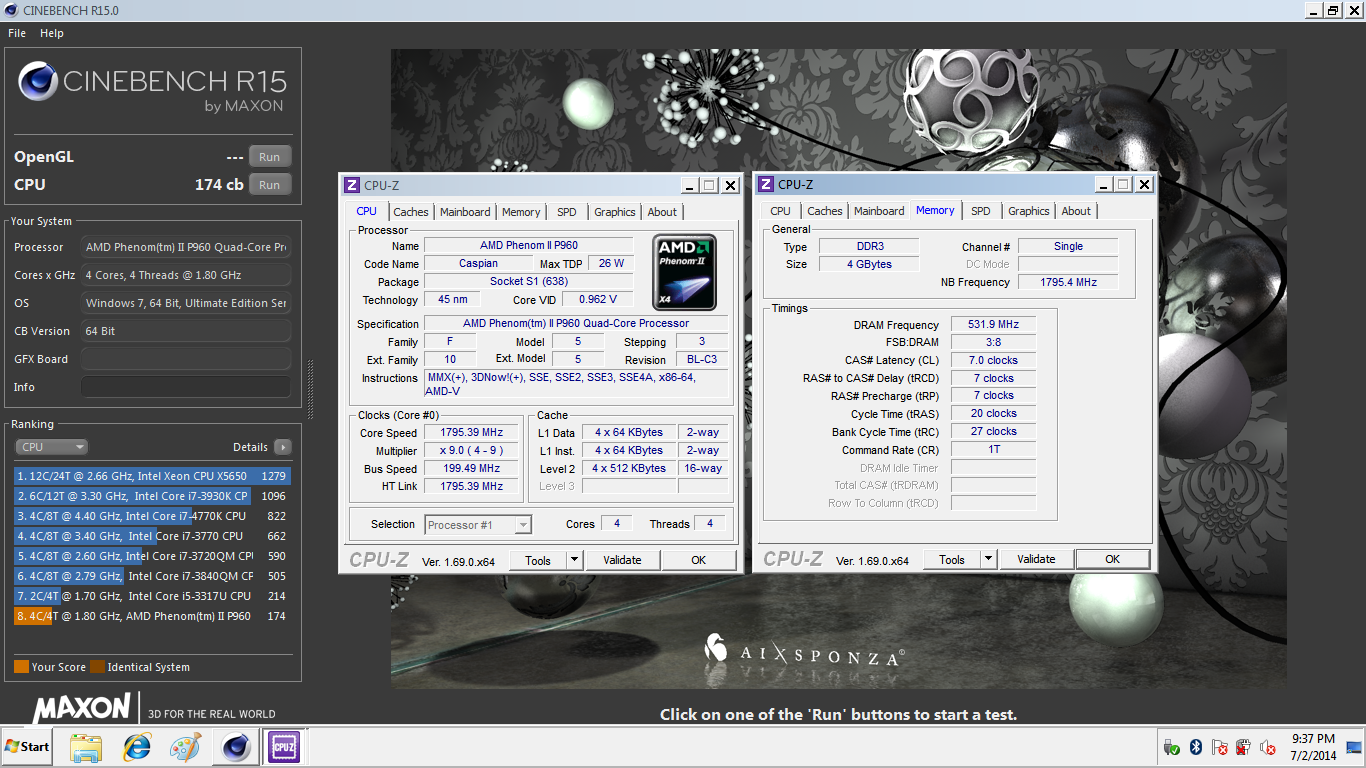Click Validate in the Memory tab window
1366x768 pixels.
pos(1036,559)
